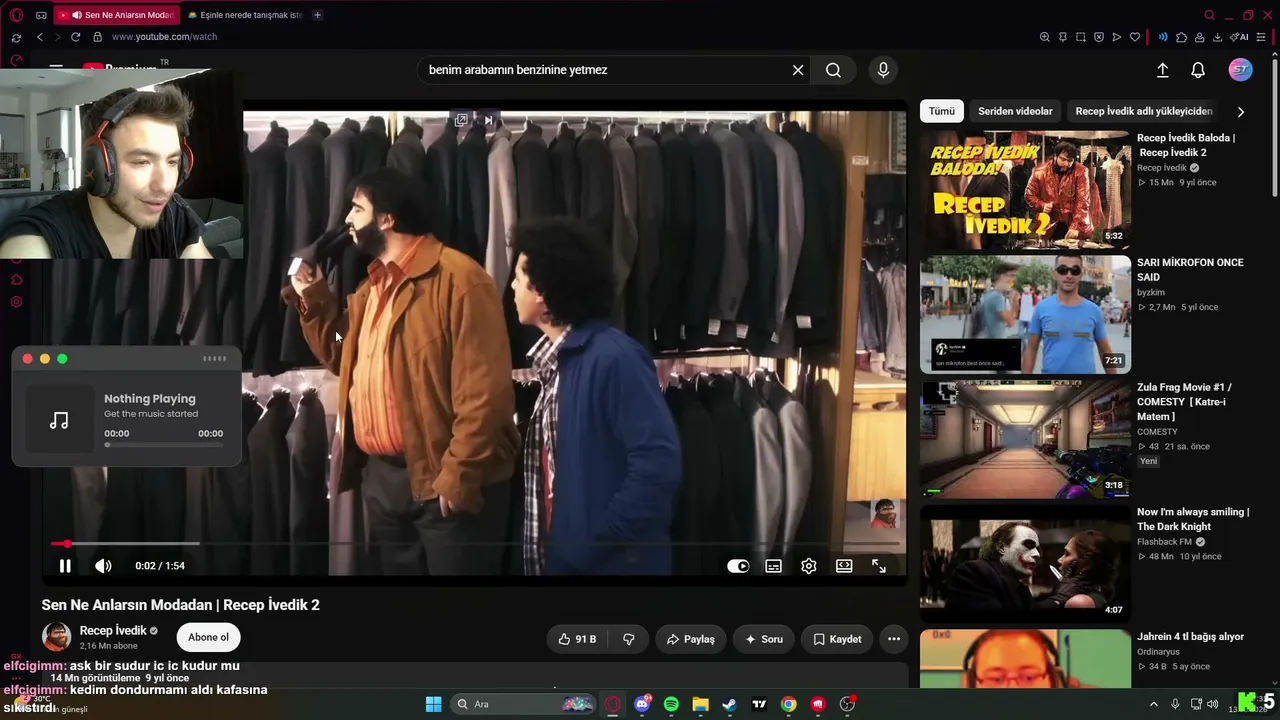Open the Windows Start menu
The image size is (1280, 720).
tap(433, 704)
